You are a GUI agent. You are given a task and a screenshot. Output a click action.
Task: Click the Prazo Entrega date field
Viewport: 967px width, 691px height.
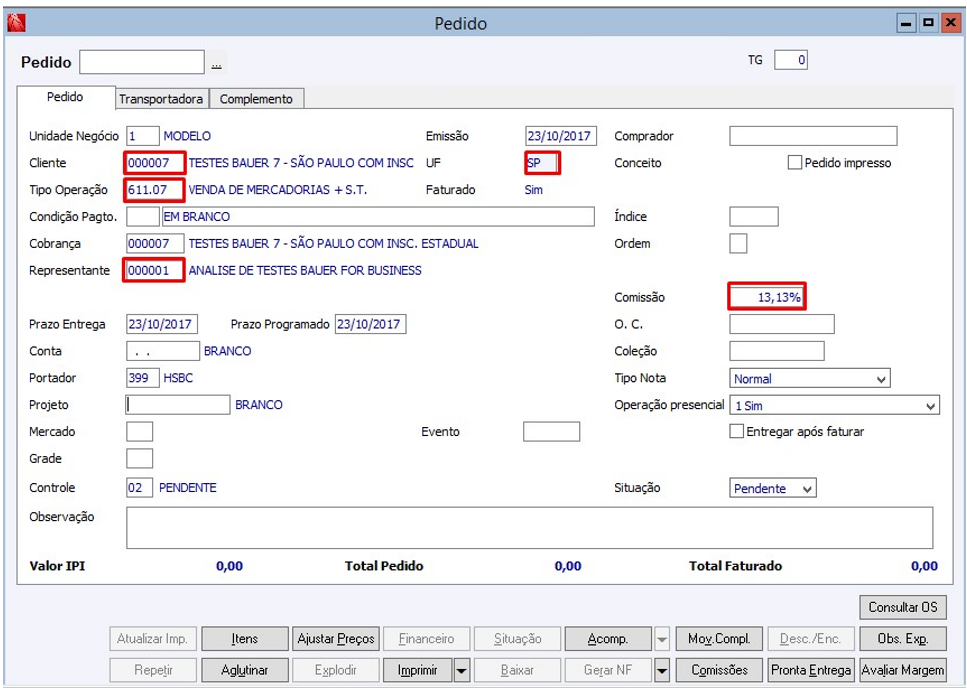[x=162, y=324]
